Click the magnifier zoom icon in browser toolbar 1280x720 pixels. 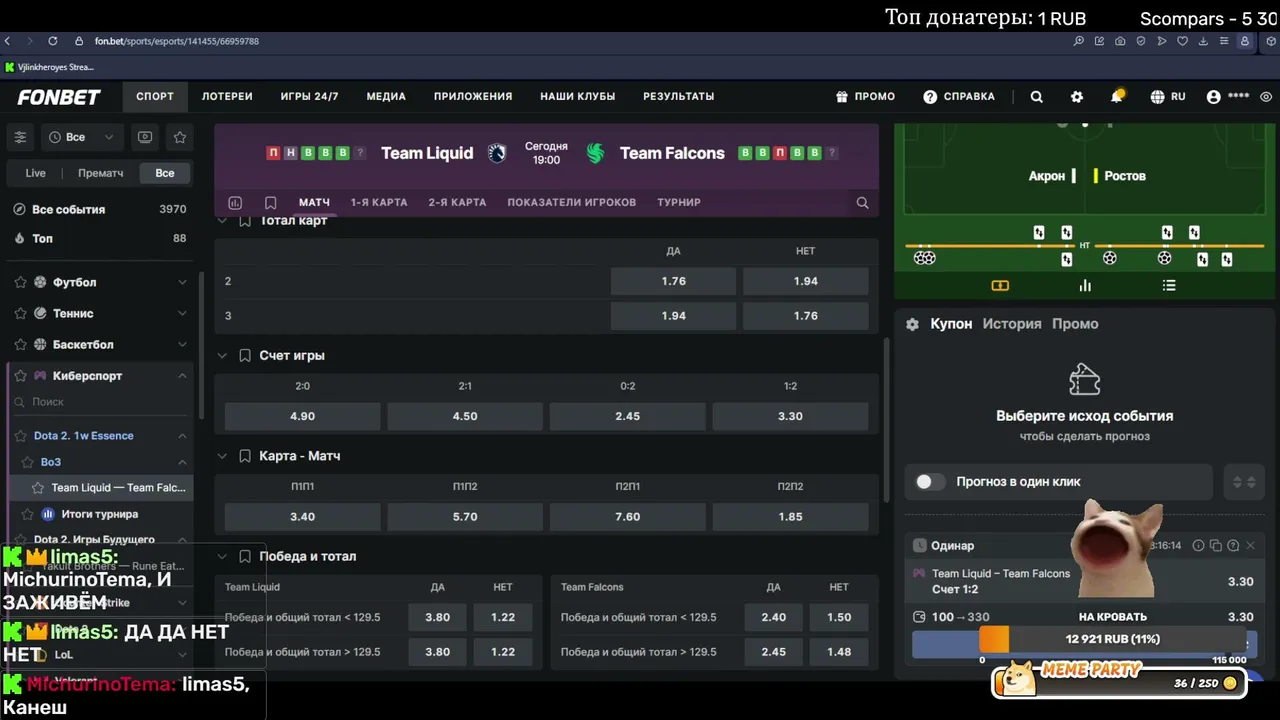1079,41
